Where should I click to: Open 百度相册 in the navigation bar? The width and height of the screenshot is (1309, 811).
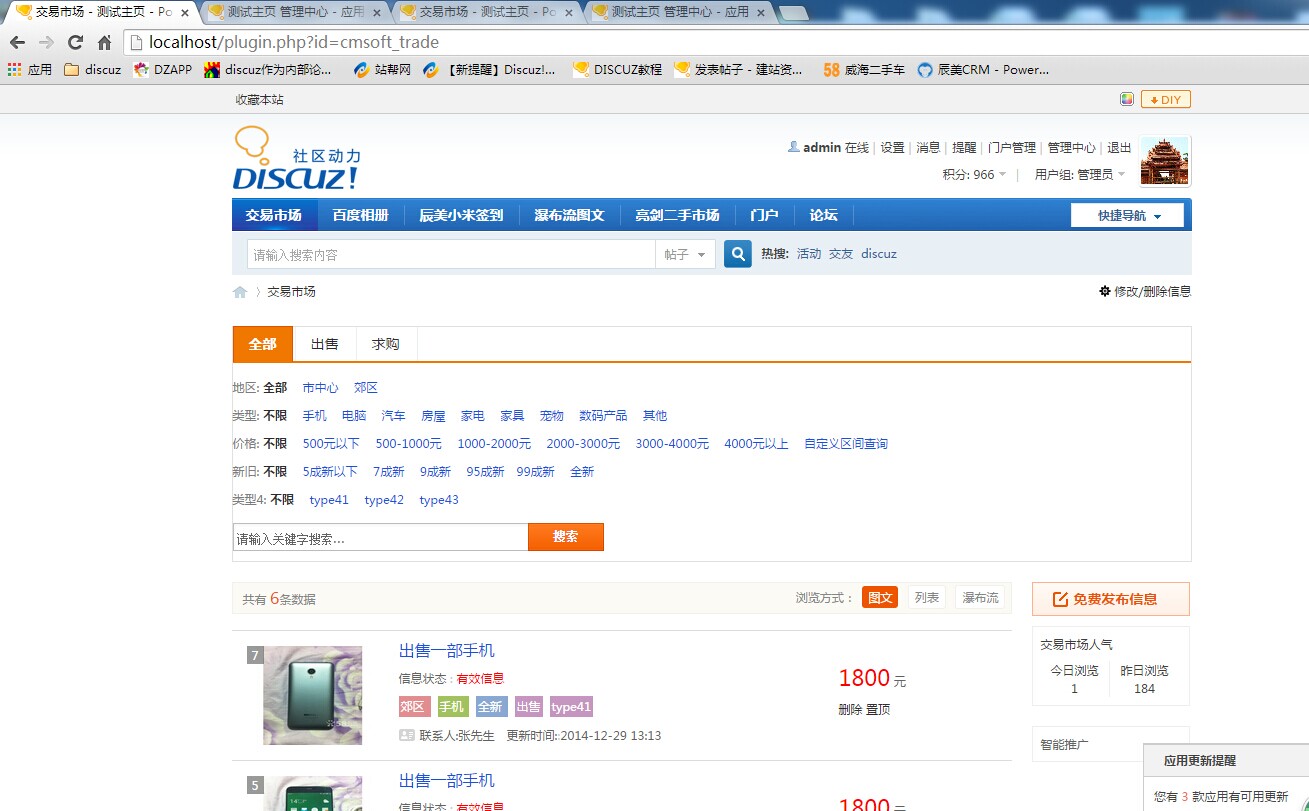point(360,215)
